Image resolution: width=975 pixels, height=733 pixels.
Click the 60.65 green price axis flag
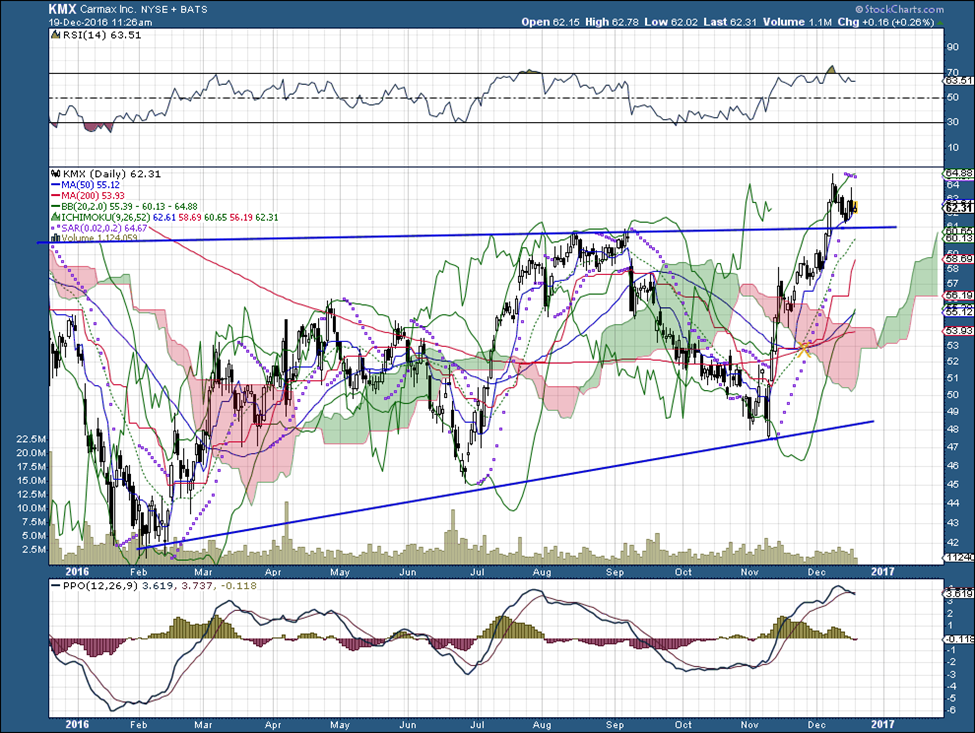pos(959,231)
